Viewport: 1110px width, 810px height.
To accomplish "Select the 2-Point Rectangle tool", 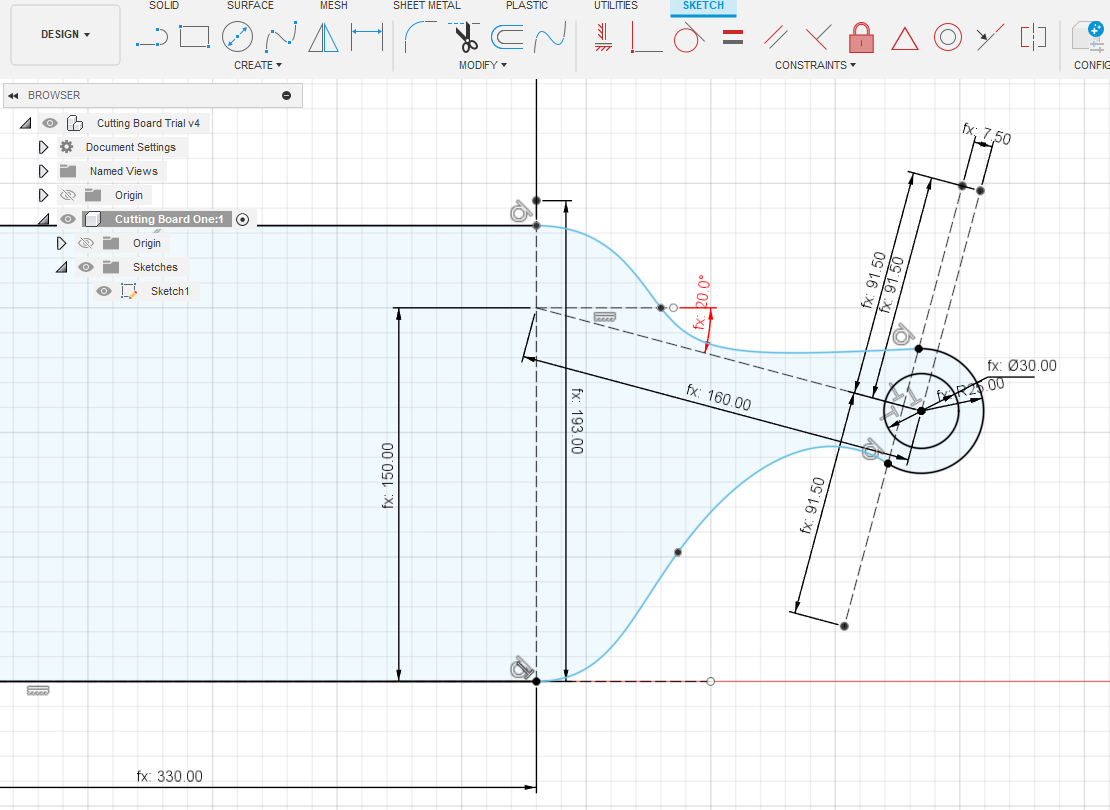I will click(195, 38).
